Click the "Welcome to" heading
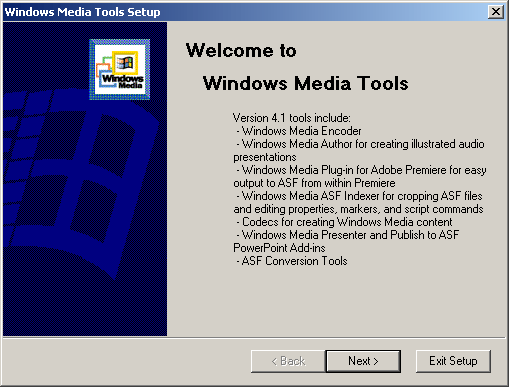This screenshot has height=387, width=509. click(x=241, y=51)
